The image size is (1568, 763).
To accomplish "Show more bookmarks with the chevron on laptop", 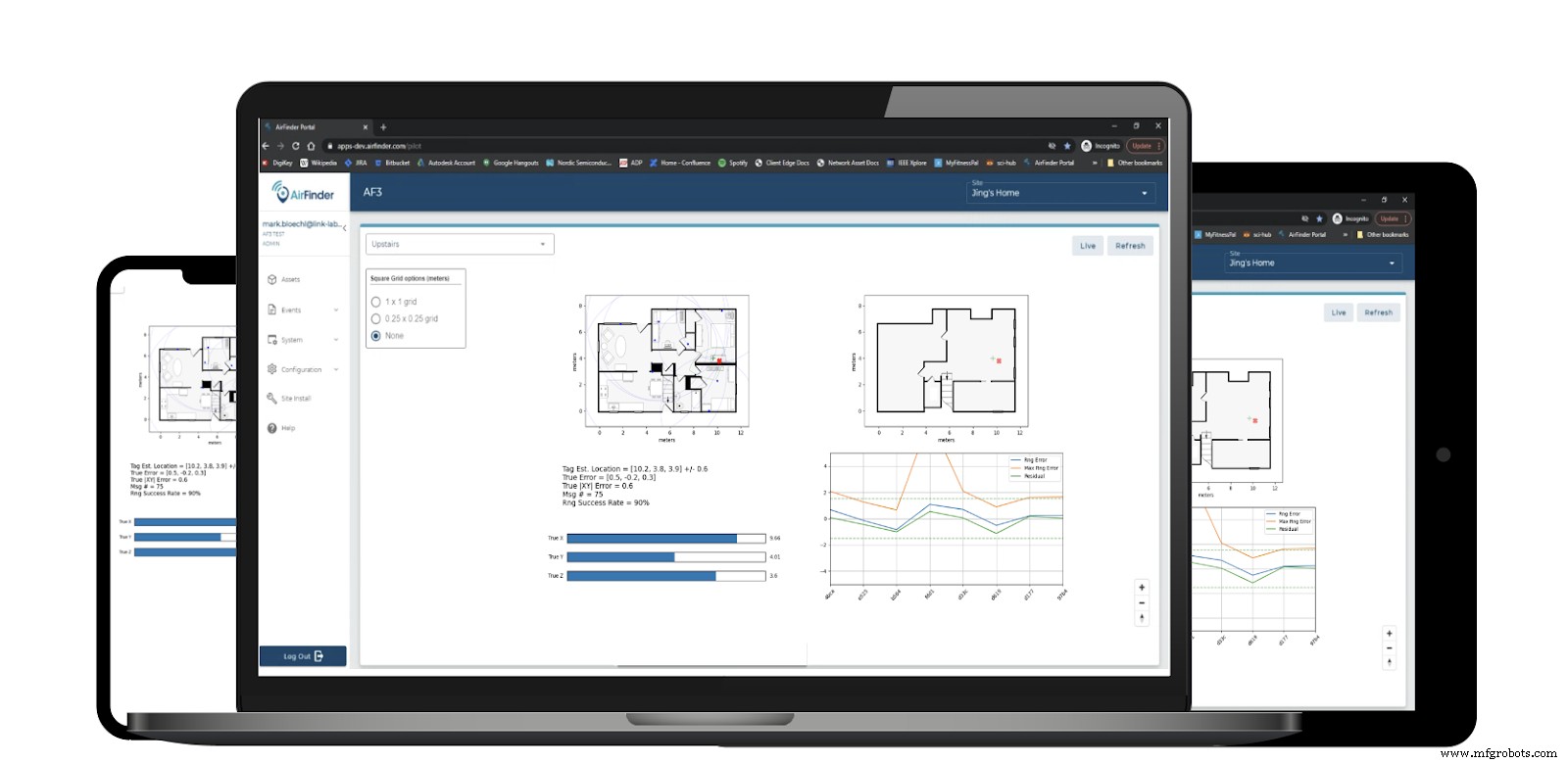I will pyautogui.click(x=1095, y=164).
